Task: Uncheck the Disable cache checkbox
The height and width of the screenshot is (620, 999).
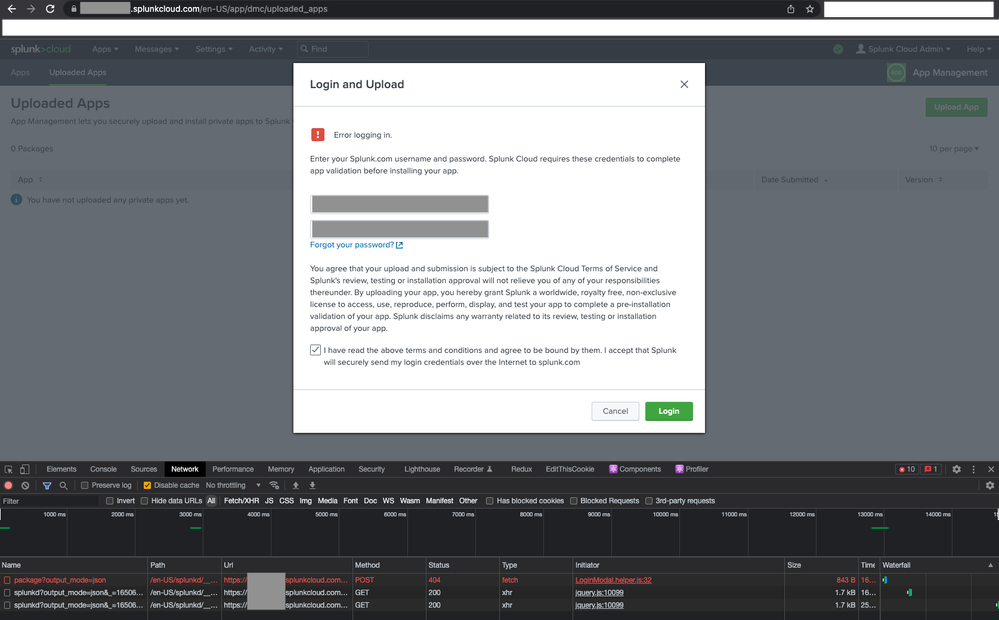Action: tap(147, 486)
